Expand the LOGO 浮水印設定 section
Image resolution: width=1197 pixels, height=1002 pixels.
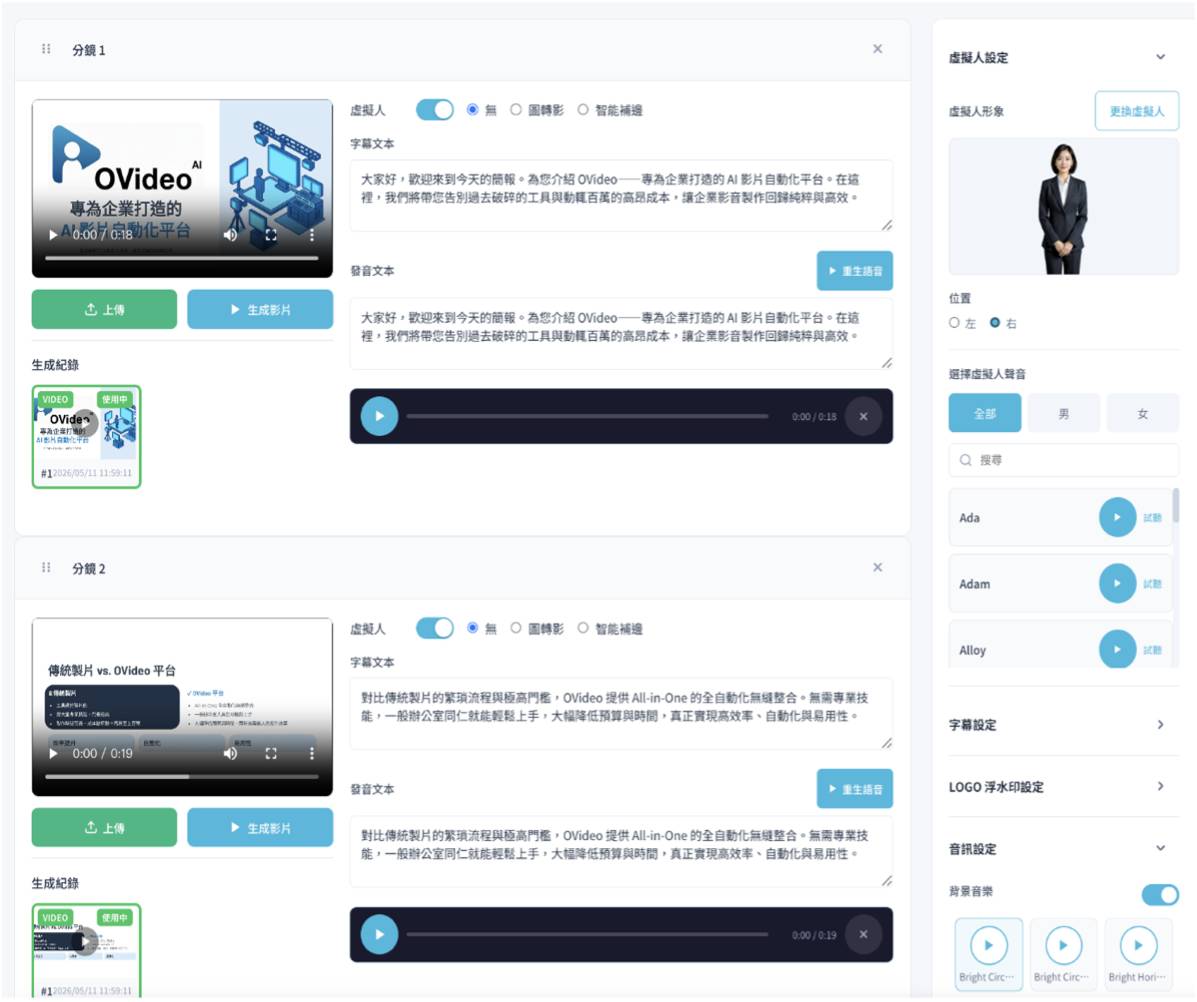coord(1160,786)
